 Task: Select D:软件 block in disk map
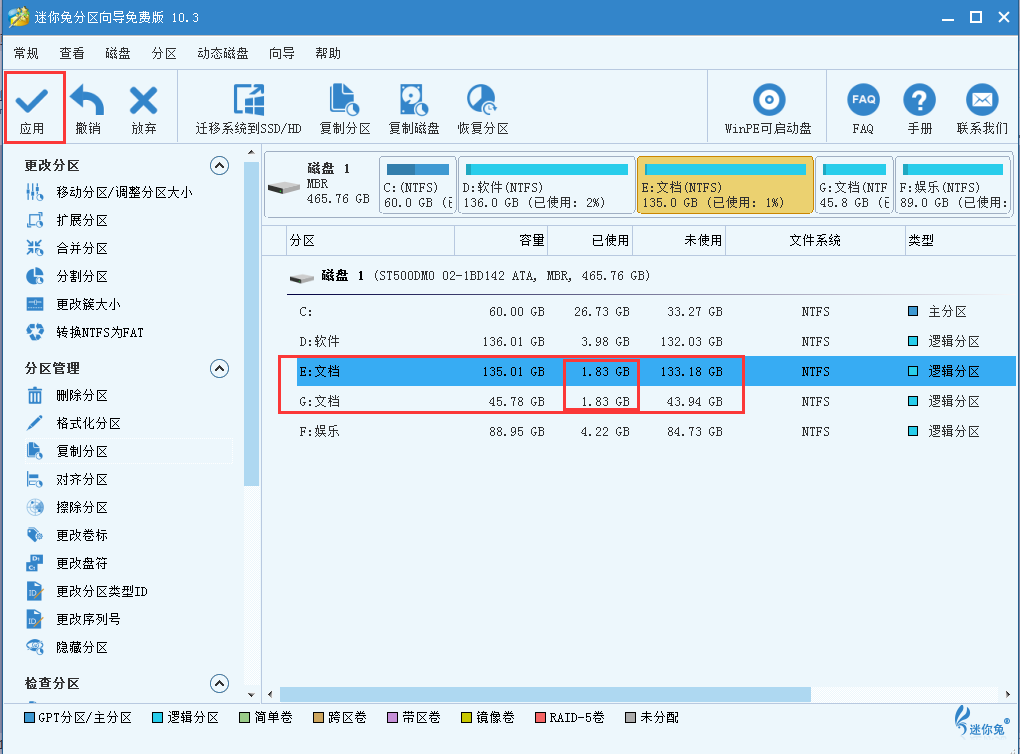(546, 185)
